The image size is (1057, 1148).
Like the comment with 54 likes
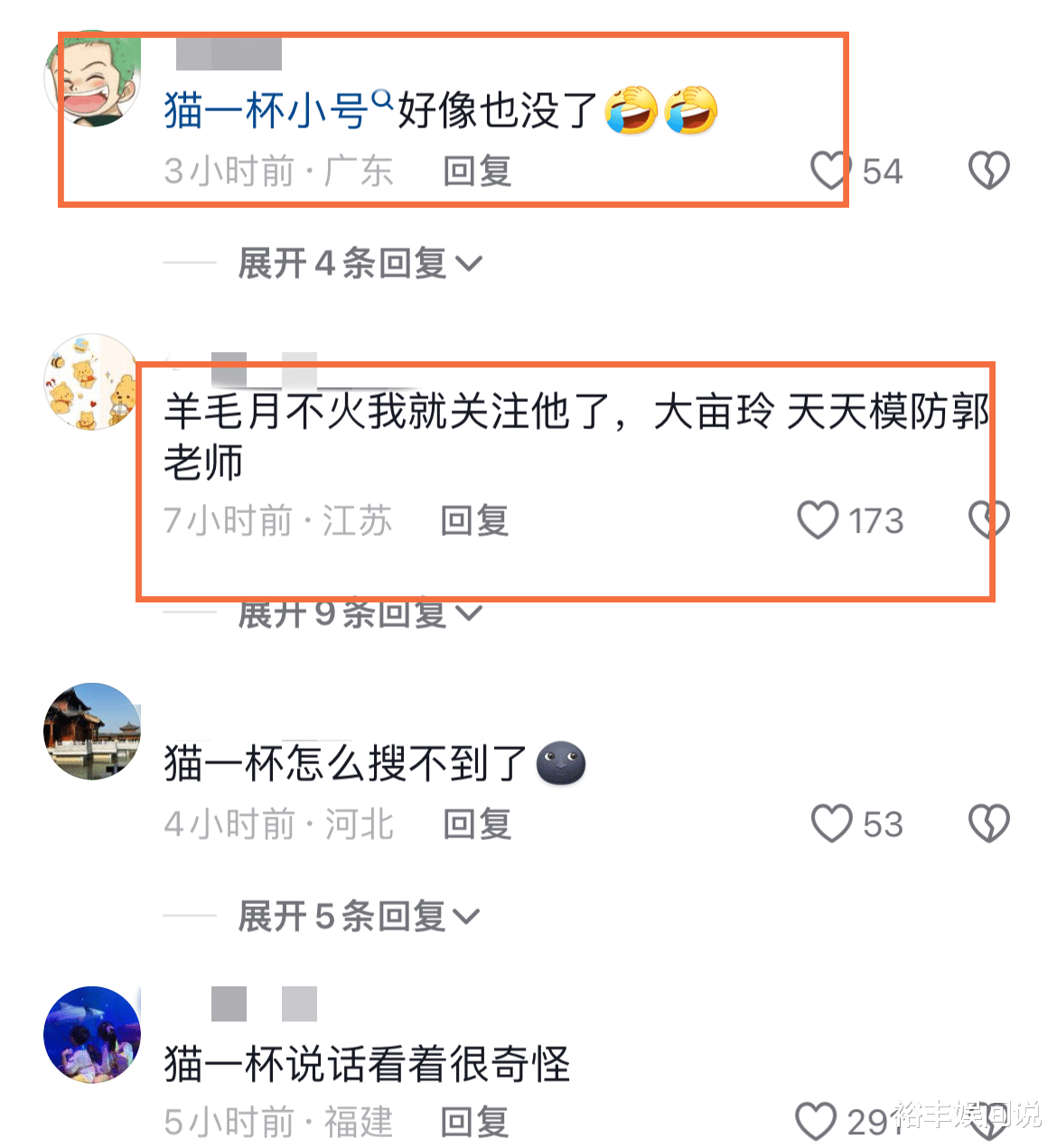coord(829,170)
